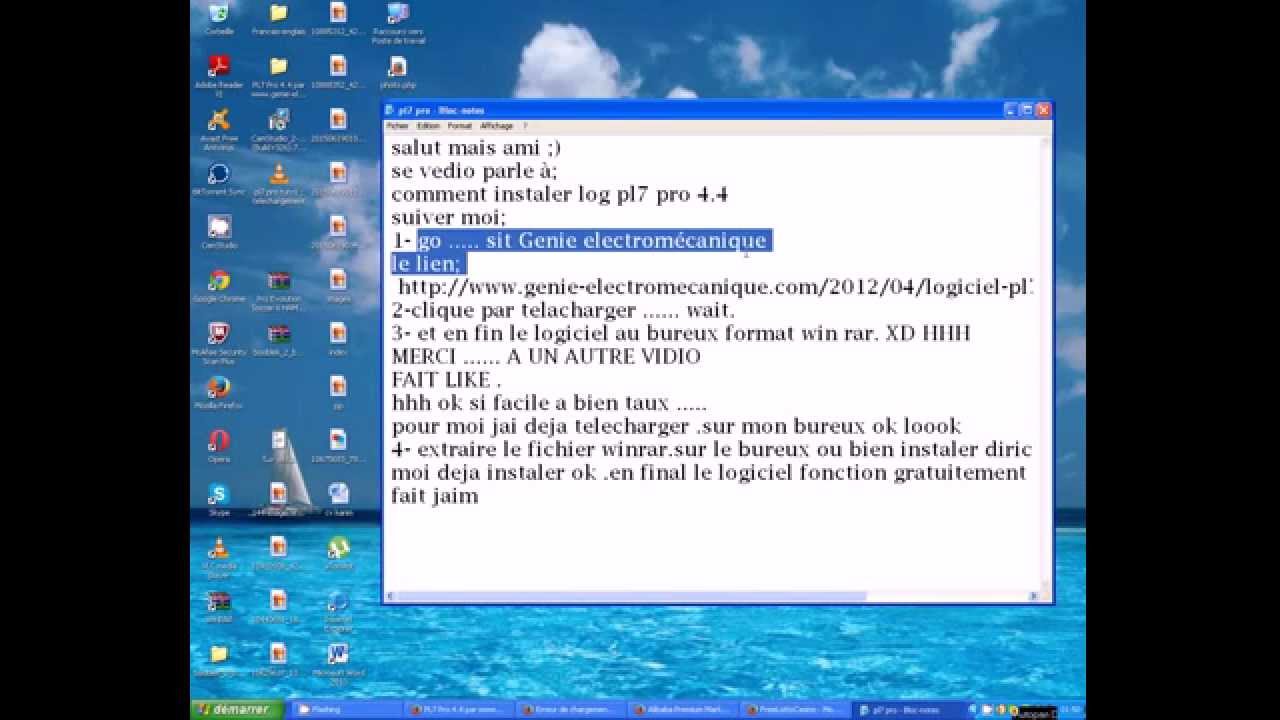Click the line 'suiver moi;'
This screenshot has height=720, width=1280.
448,217
